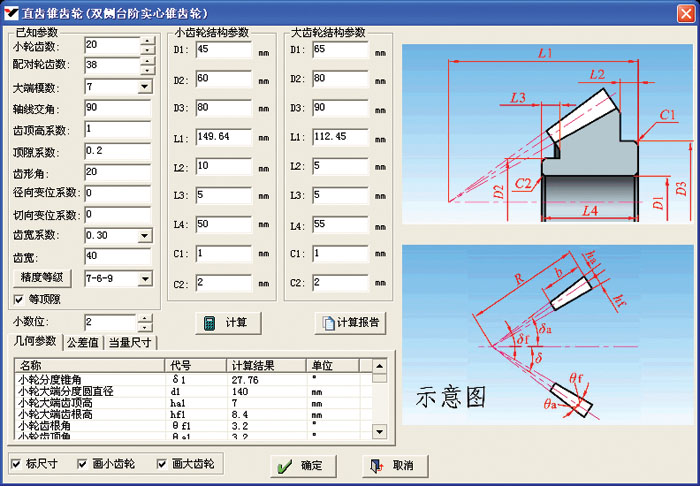Click the exit door icon on 取消

[376, 466]
